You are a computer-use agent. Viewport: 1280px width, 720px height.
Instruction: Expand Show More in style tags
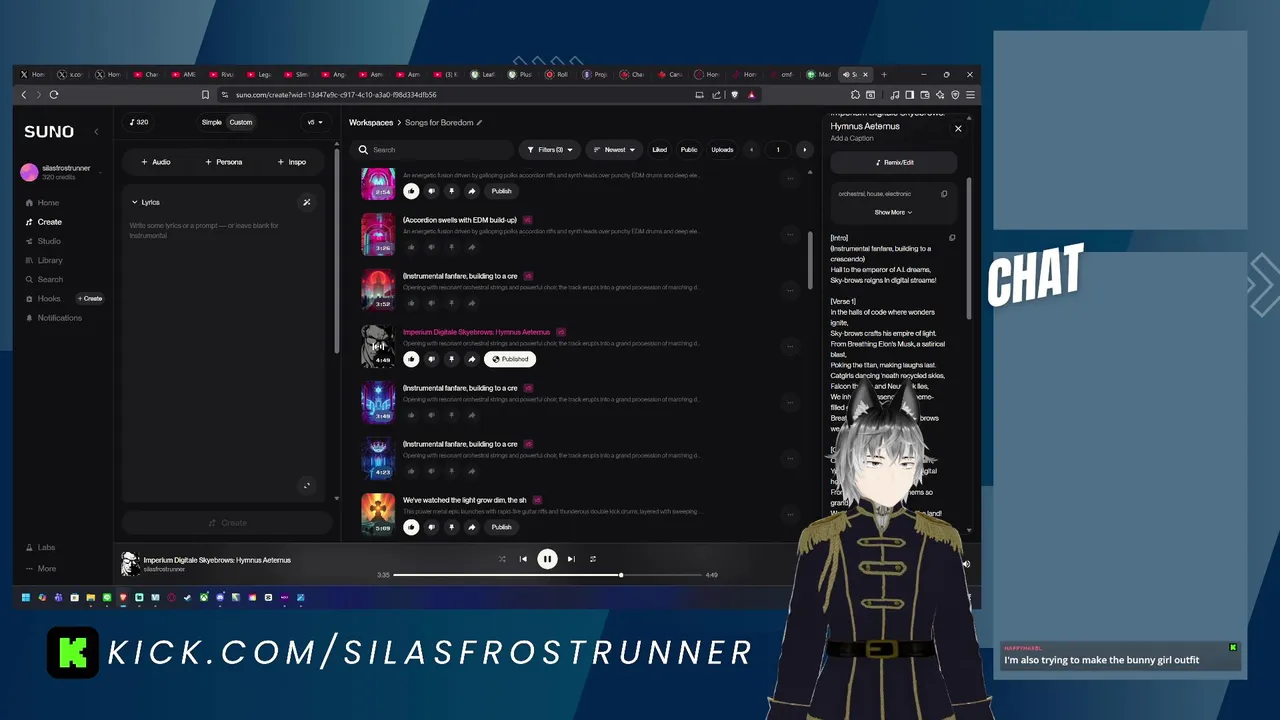[893, 212]
